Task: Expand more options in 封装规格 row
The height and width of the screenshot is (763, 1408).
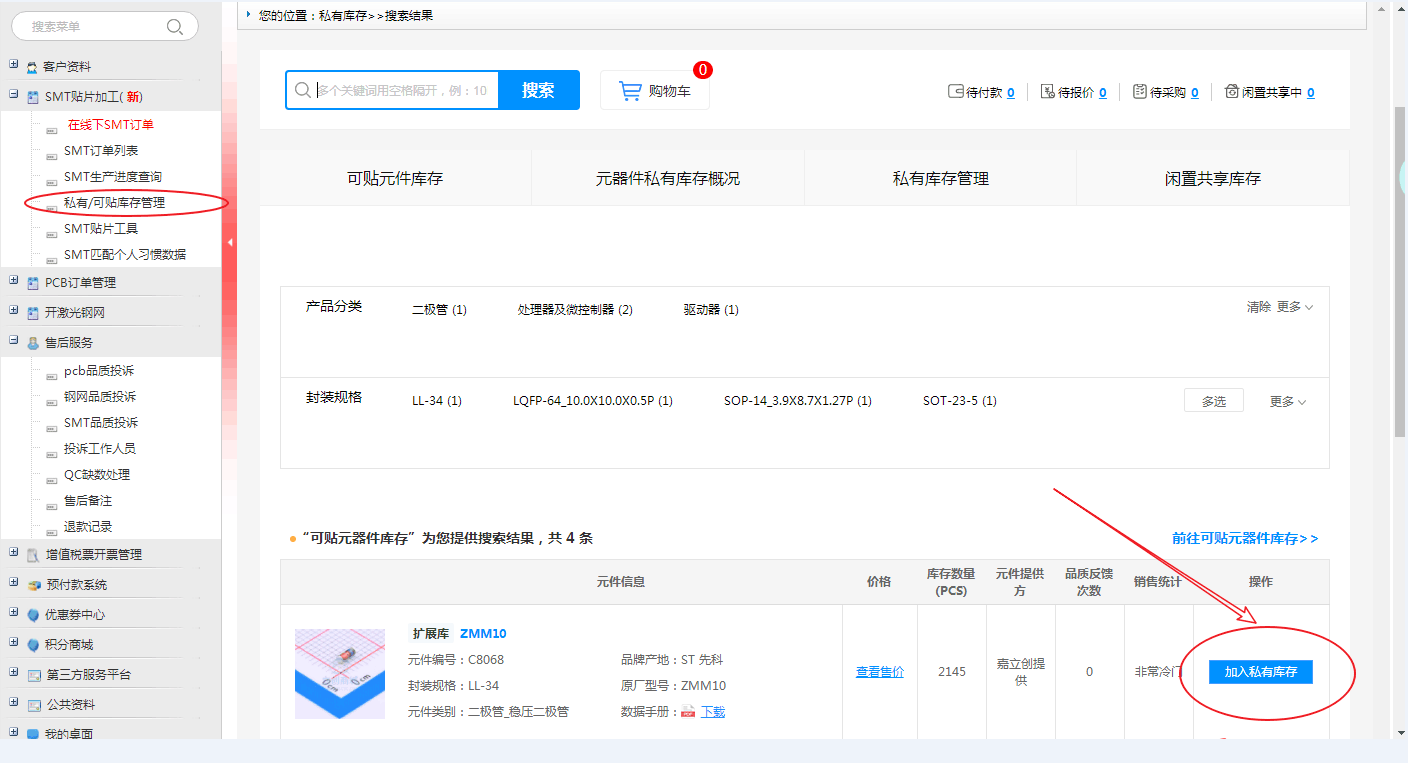Action: click(x=1288, y=401)
